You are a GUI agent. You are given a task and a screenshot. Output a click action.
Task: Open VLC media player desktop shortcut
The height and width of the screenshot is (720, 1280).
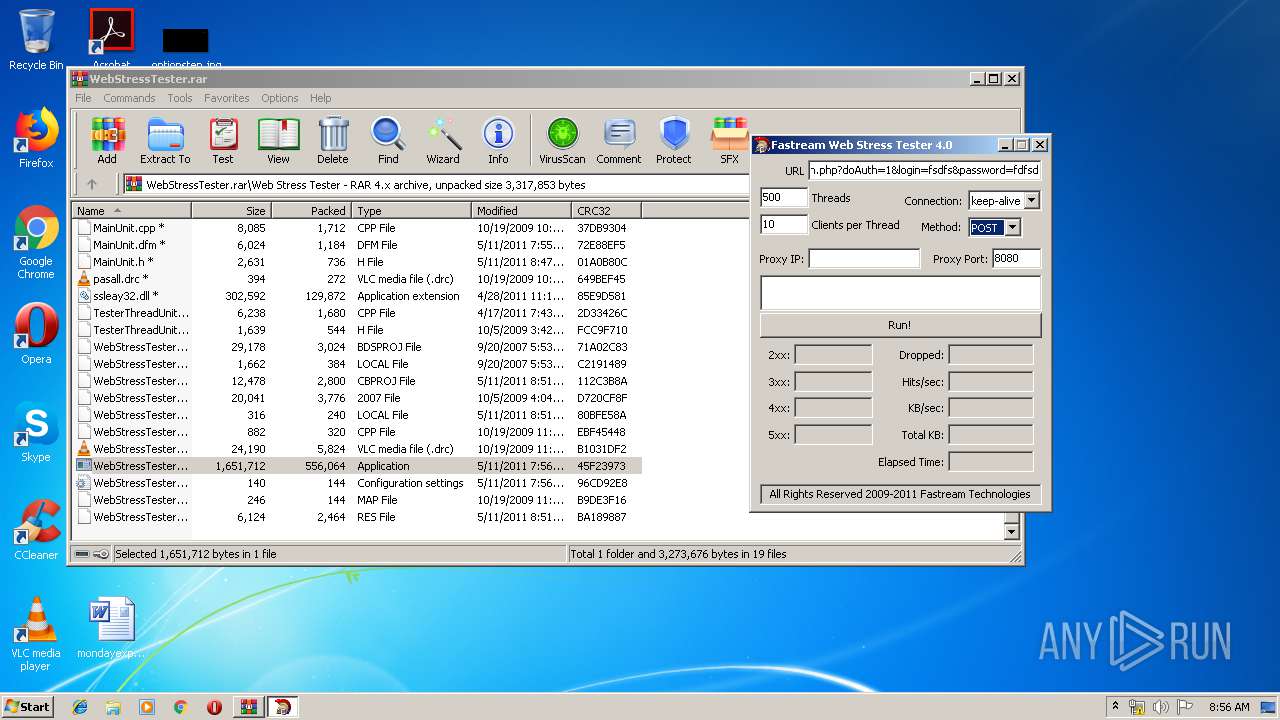coord(36,635)
